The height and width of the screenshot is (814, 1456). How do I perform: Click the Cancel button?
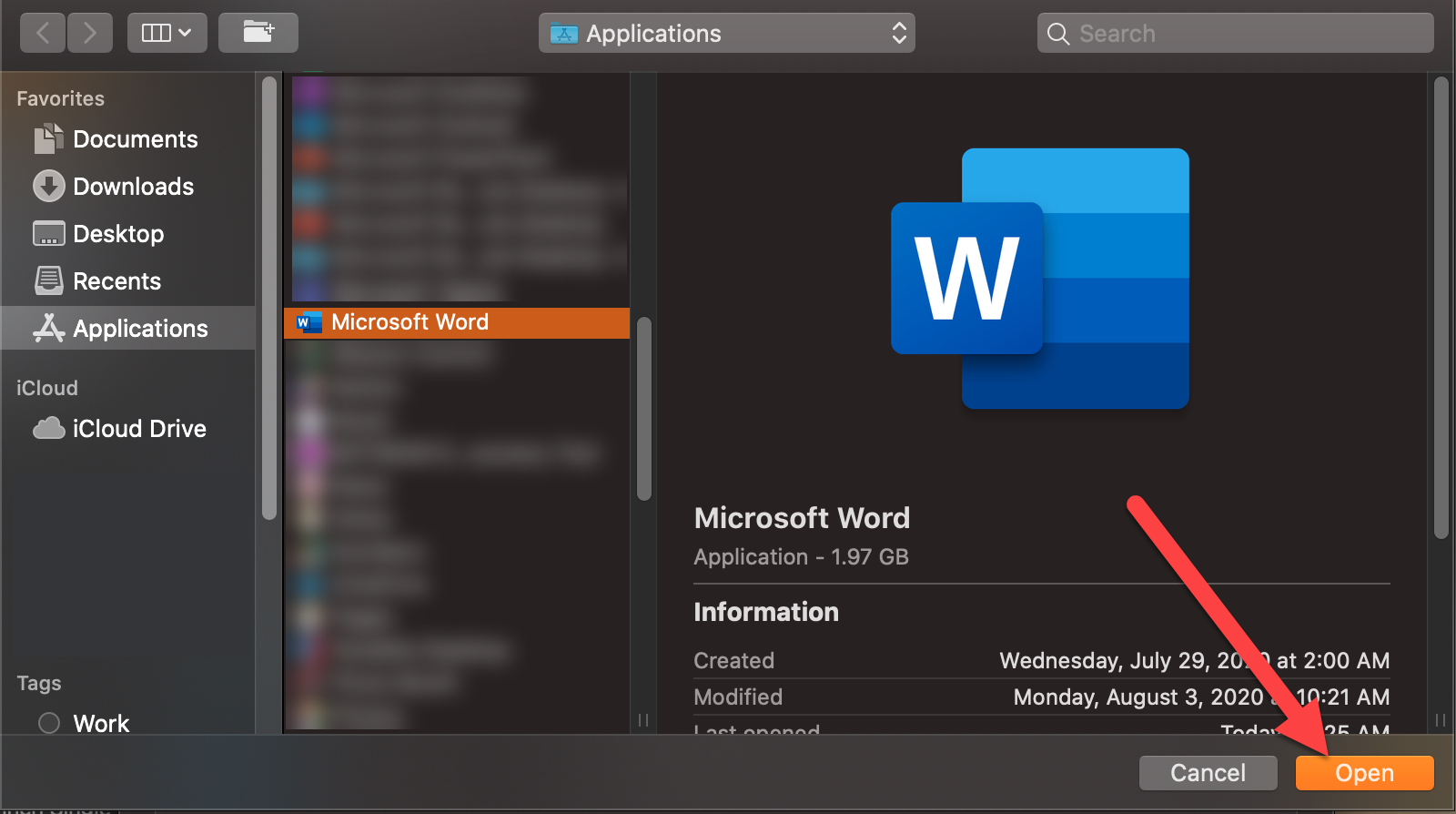[1208, 773]
